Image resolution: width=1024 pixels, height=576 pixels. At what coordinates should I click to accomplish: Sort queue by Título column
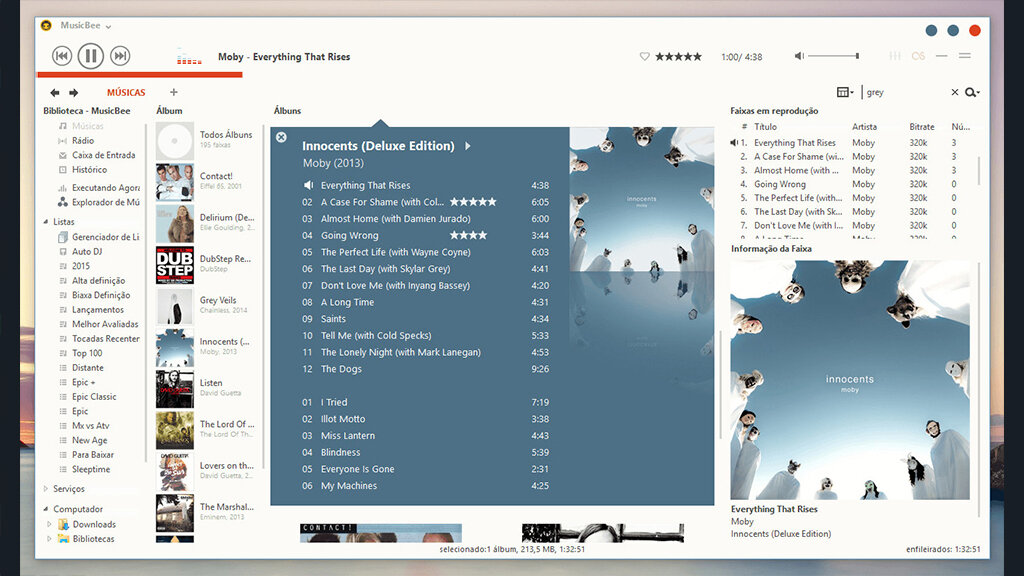[x=765, y=127]
